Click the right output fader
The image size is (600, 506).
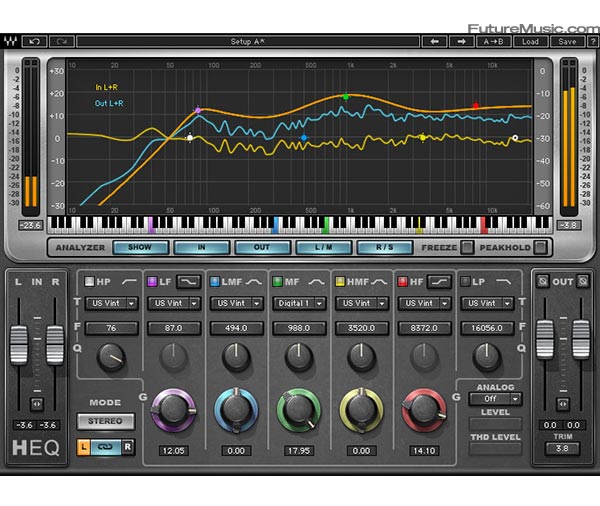click(x=581, y=339)
